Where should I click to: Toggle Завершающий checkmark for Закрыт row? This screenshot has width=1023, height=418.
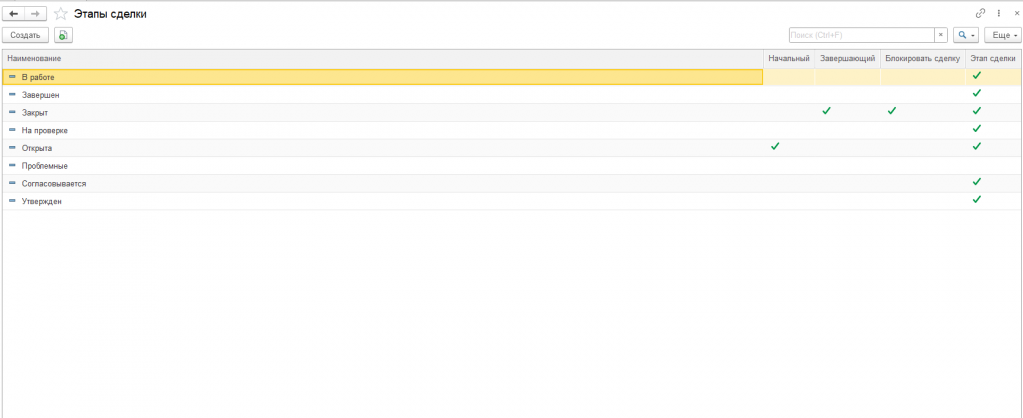point(826,111)
